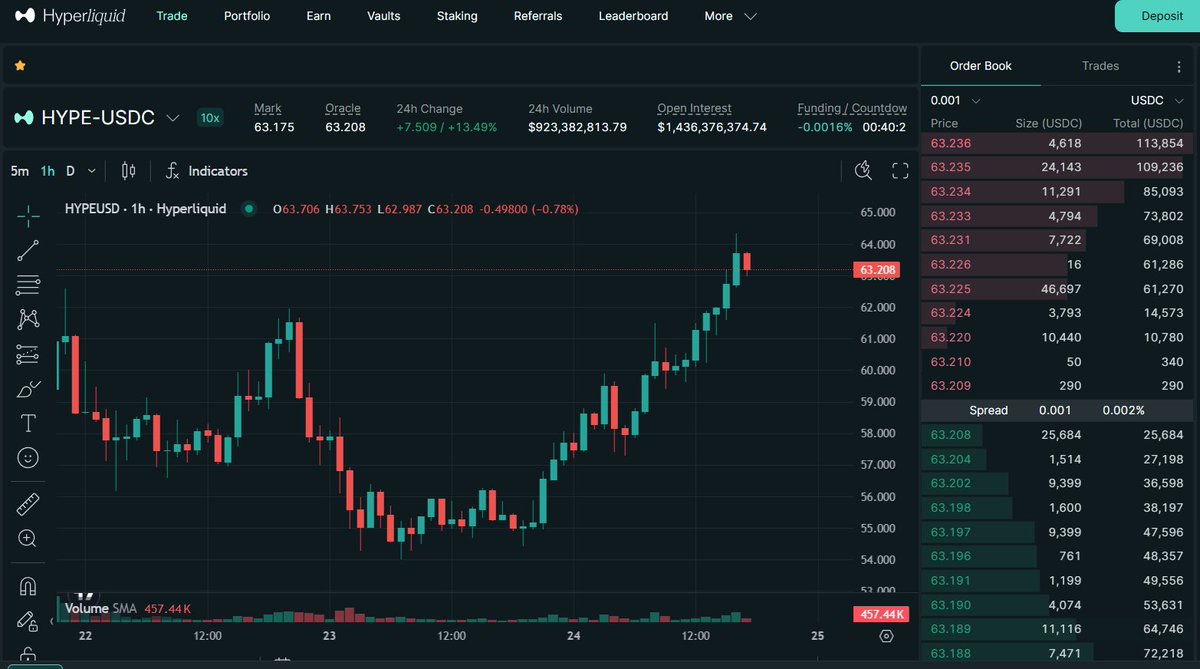Click the Funding / Countdown label
This screenshot has height=669, width=1200.
(852, 108)
